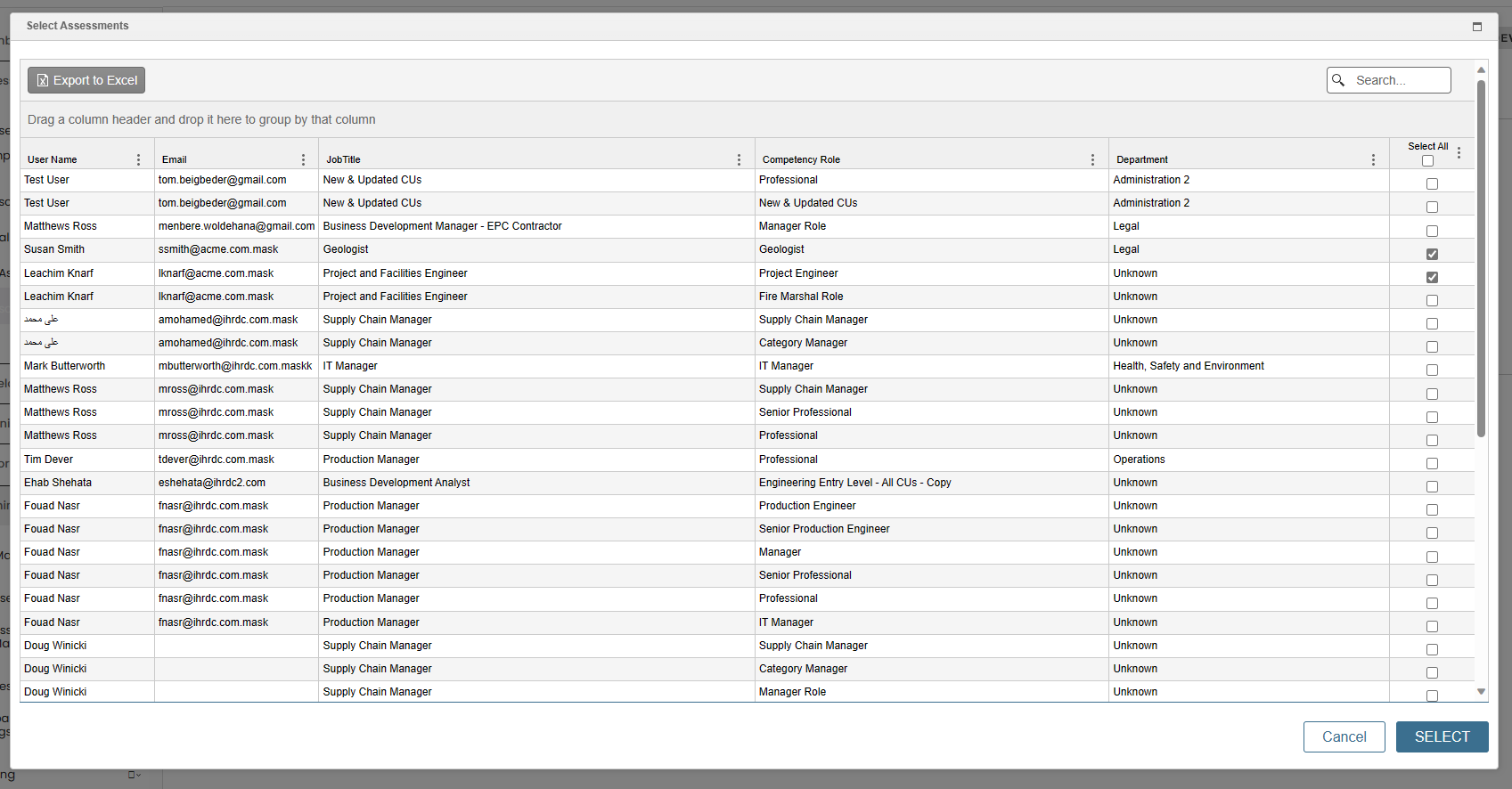The width and height of the screenshot is (1512, 789).
Task: Check Doug Winicki Manager Role checkbox
Action: (1432, 695)
